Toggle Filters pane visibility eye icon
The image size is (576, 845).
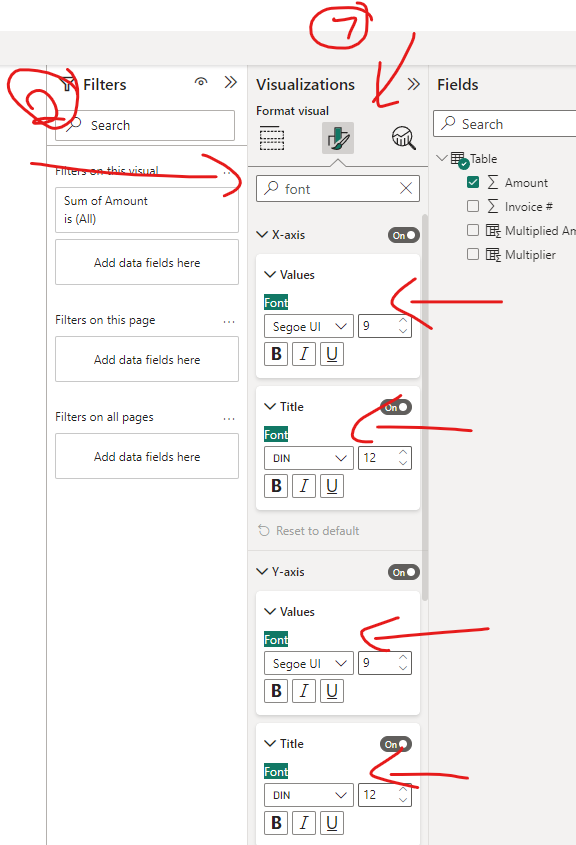[x=201, y=82]
